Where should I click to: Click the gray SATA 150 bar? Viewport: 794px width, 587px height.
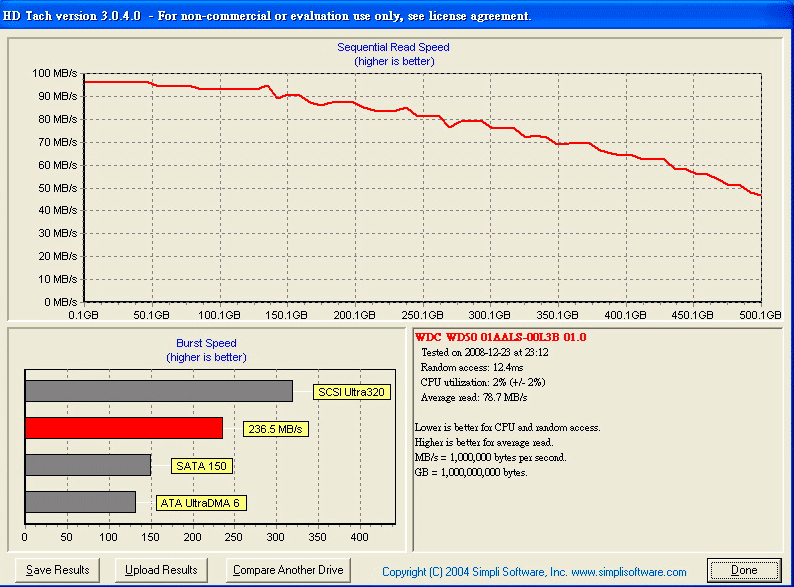tap(87, 465)
